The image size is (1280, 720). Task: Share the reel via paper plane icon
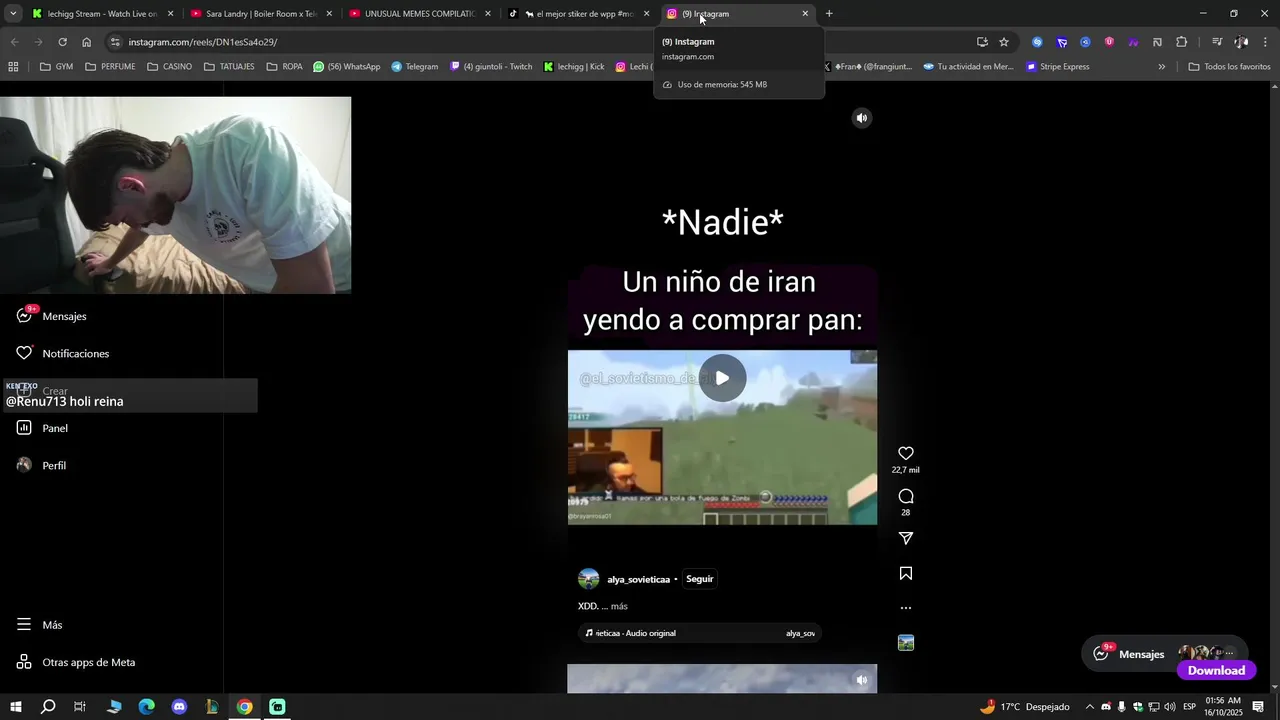(906, 538)
